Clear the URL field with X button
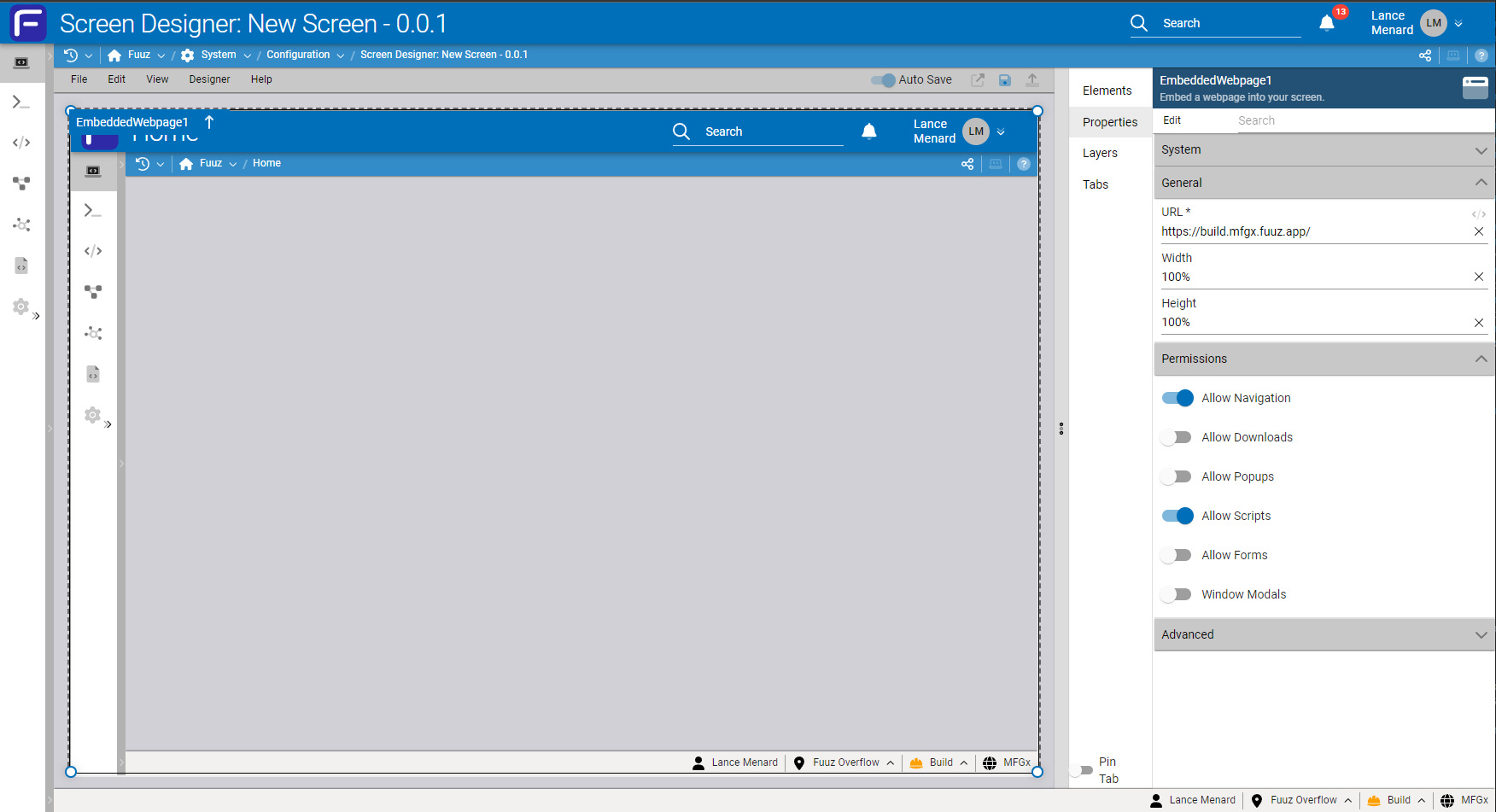Image resolution: width=1496 pixels, height=812 pixels. tap(1479, 231)
